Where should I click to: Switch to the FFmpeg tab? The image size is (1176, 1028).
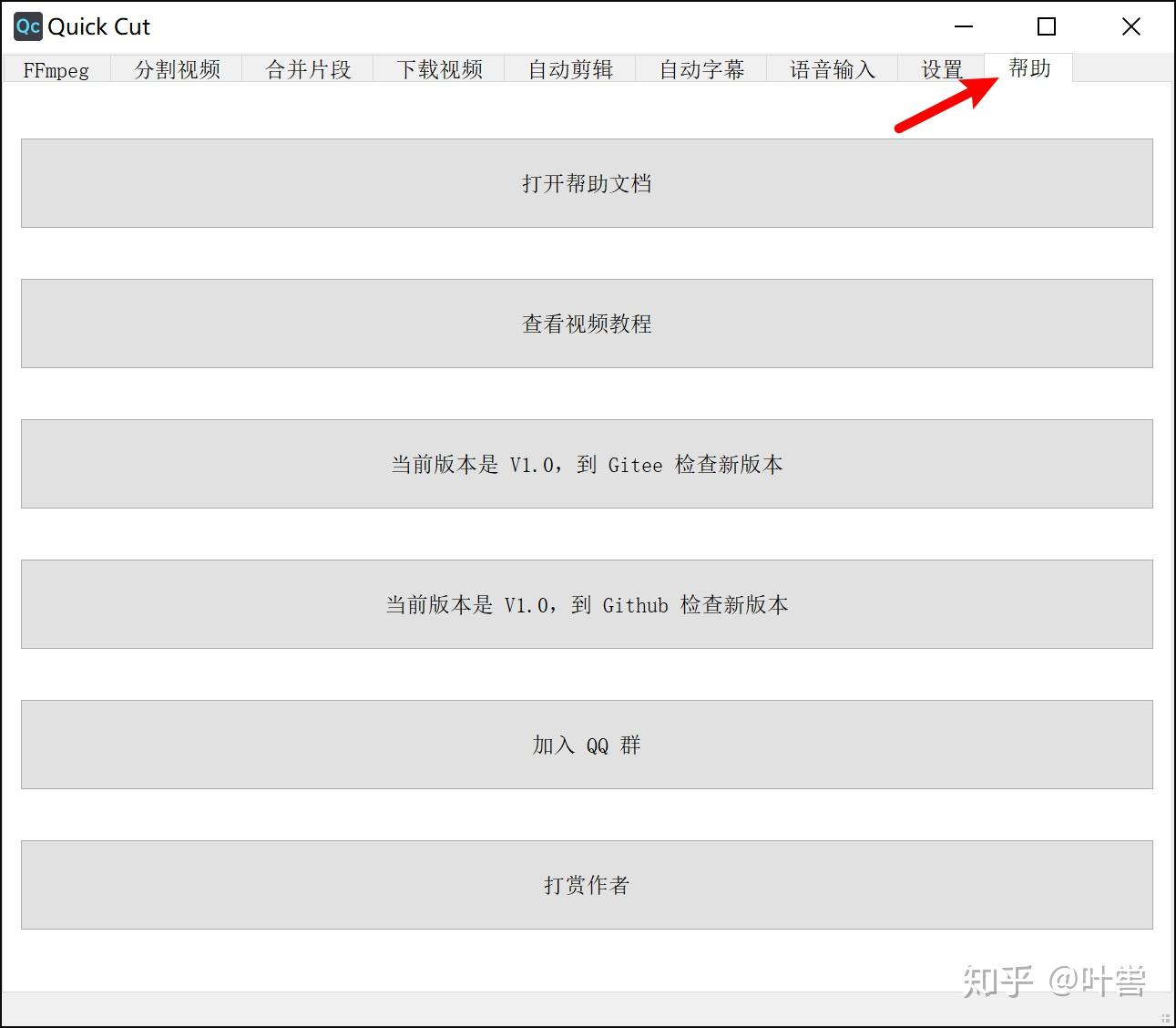[56, 69]
